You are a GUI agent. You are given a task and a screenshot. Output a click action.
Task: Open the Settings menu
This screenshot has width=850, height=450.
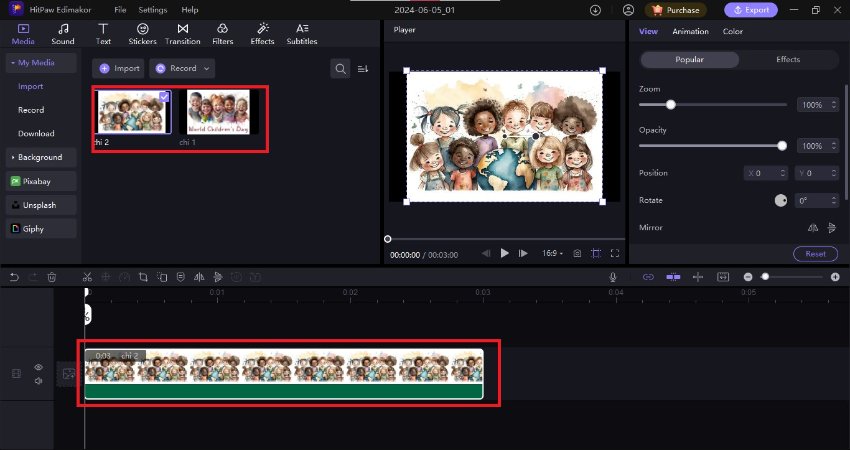pos(153,10)
